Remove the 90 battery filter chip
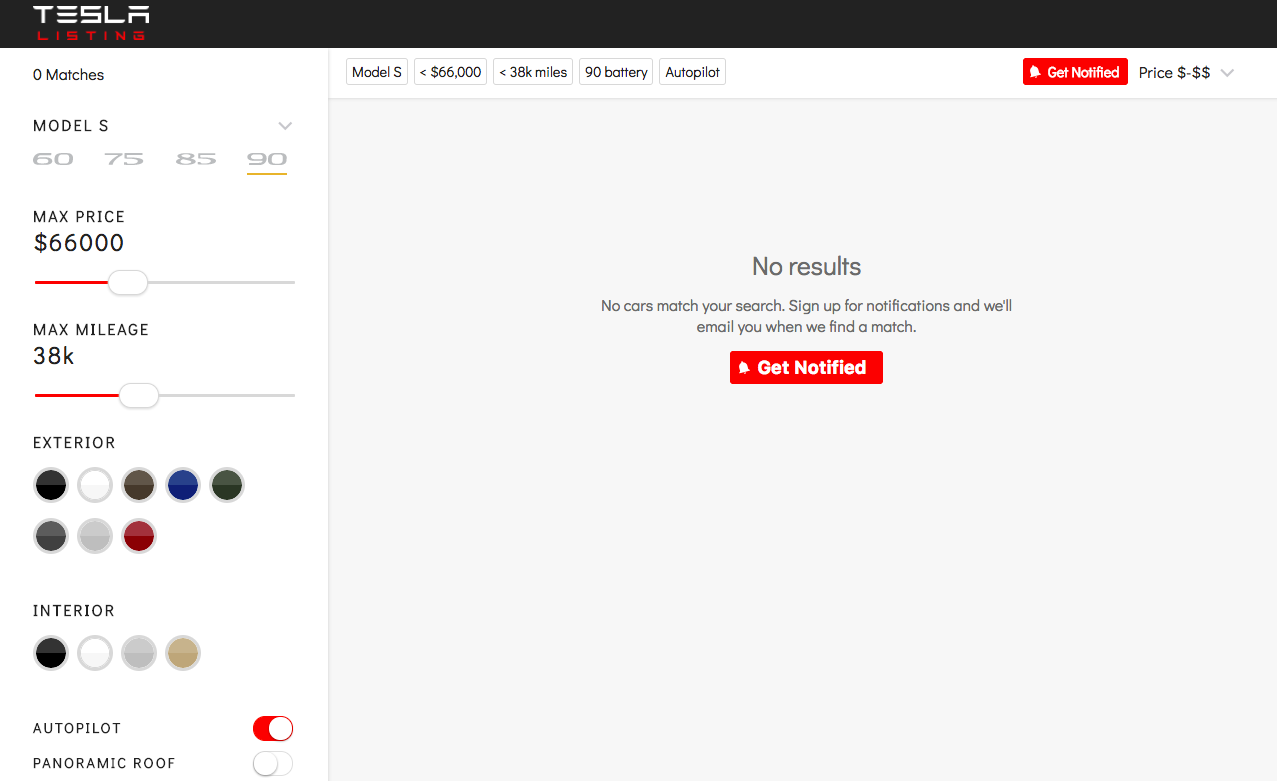Image resolution: width=1277 pixels, height=781 pixels. pyautogui.click(x=616, y=72)
